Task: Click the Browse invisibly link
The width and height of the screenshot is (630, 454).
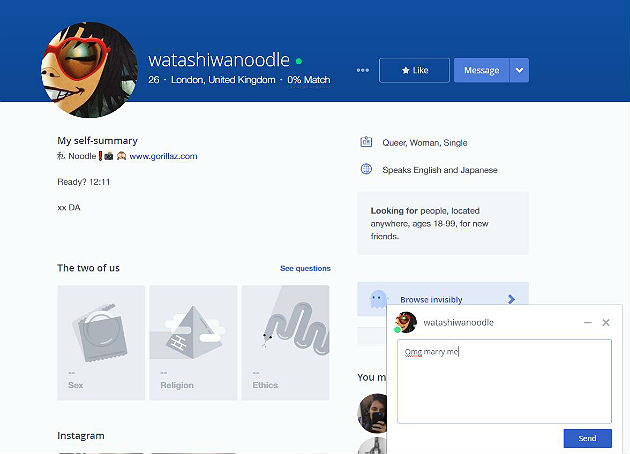Action: click(431, 300)
